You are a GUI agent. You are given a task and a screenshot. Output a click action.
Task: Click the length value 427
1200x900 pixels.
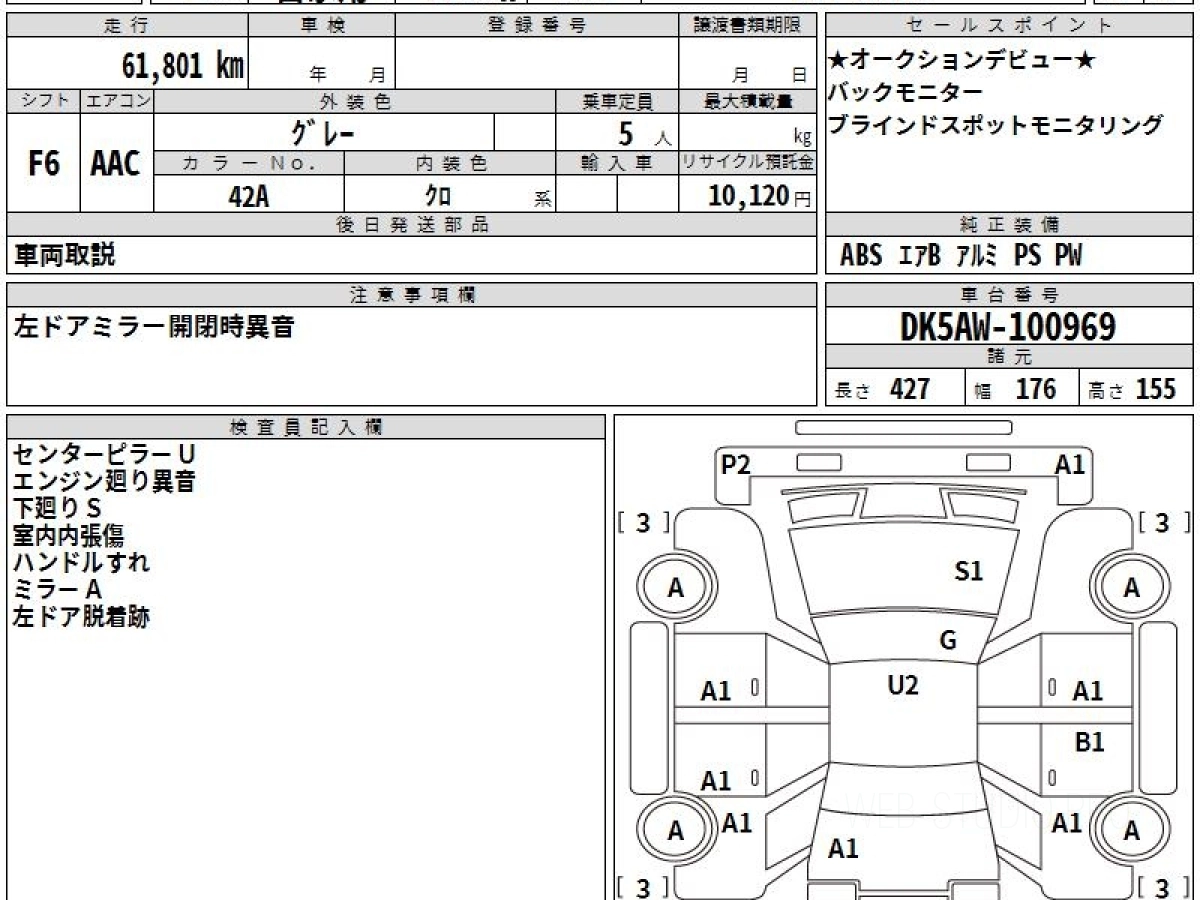pyautogui.click(x=910, y=389)
